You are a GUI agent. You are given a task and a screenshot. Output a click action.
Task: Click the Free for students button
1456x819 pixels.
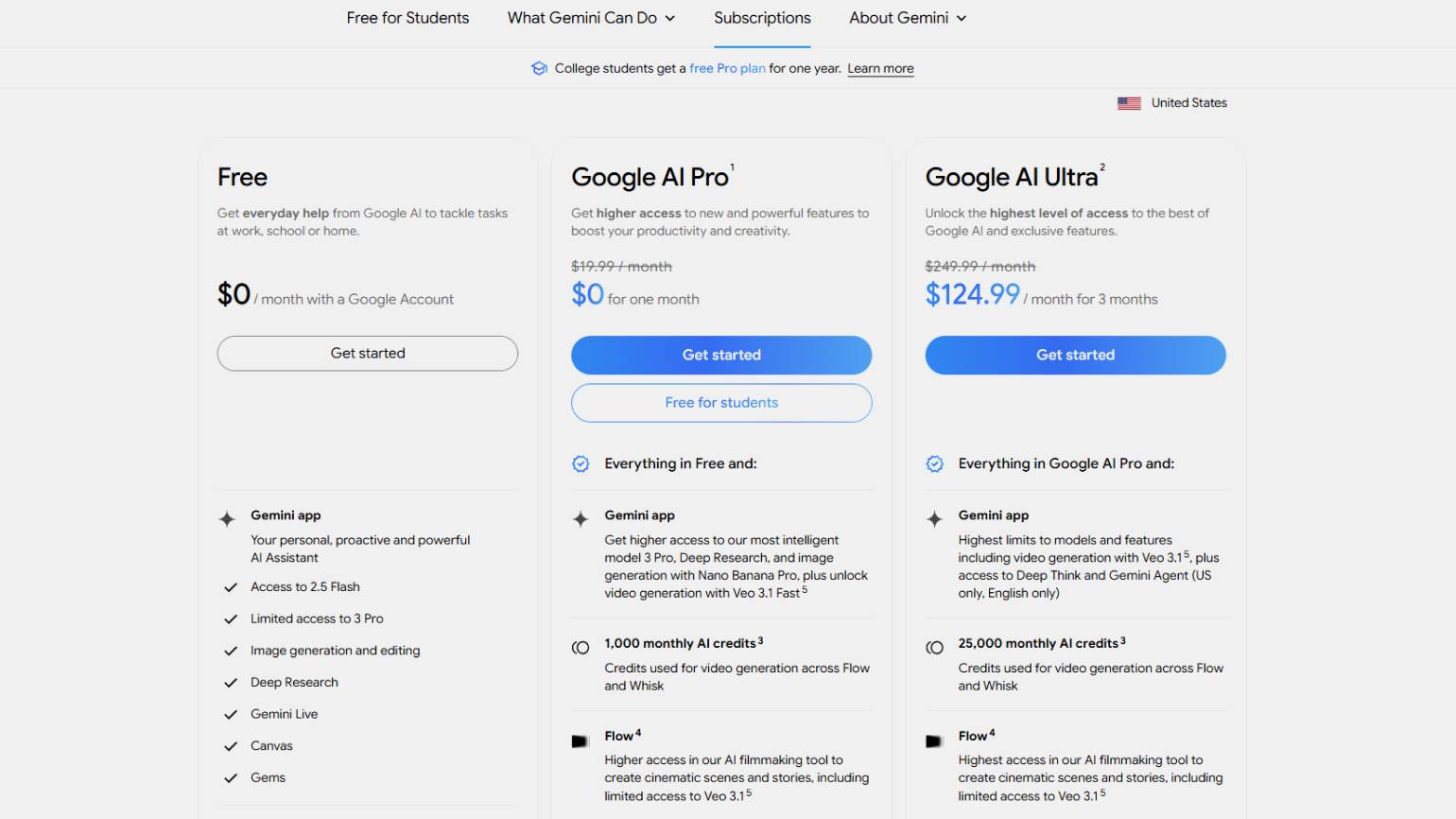pos(721,403)
